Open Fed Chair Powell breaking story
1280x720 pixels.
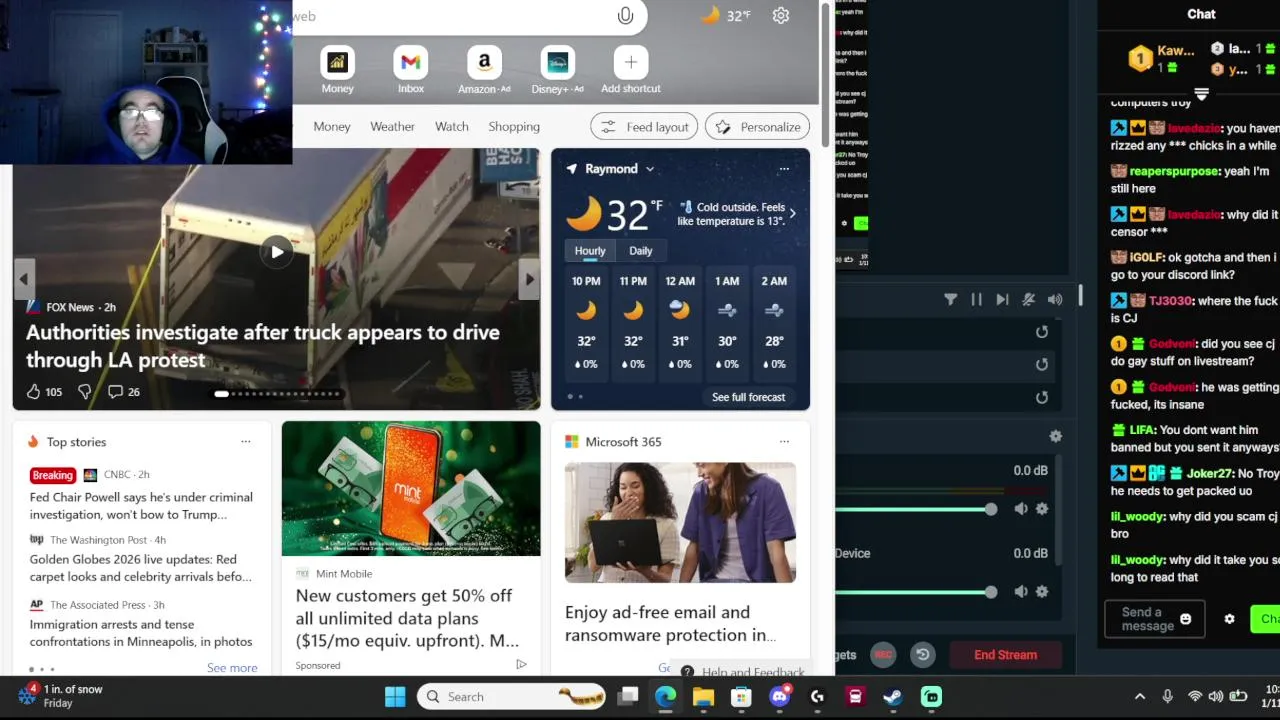141,506
